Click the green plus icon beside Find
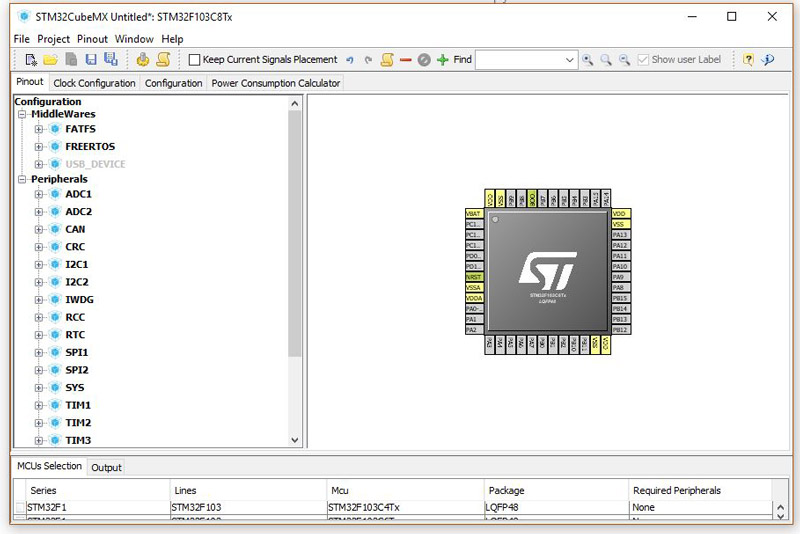Image resolution: width=800 pixels, height=534 pixels. point(442,60)
